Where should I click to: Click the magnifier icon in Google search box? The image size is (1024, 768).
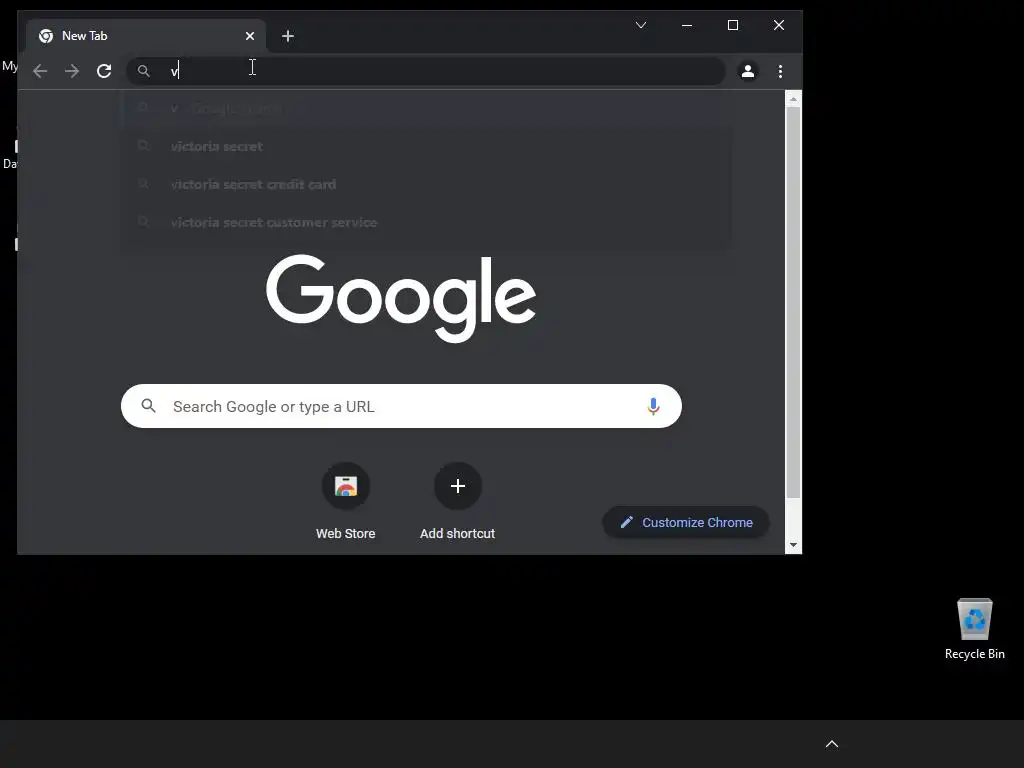pyautogui.click(x=149, y=406)
